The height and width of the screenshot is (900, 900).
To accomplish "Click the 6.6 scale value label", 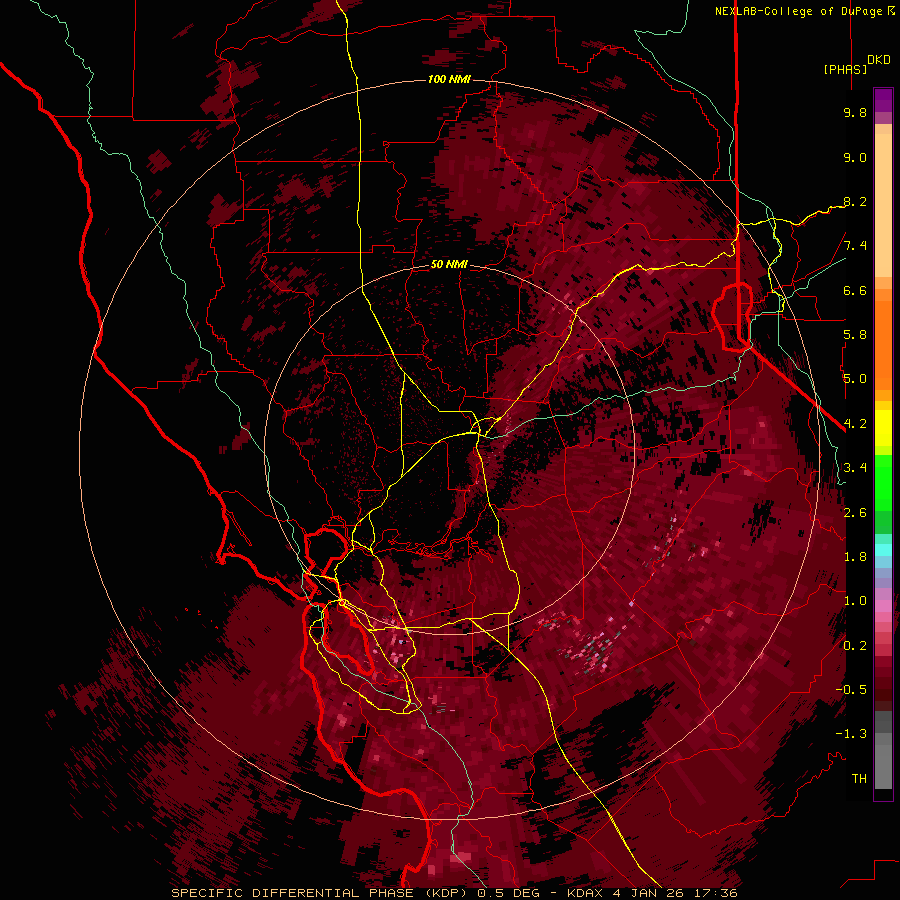I will pos(855,290).
